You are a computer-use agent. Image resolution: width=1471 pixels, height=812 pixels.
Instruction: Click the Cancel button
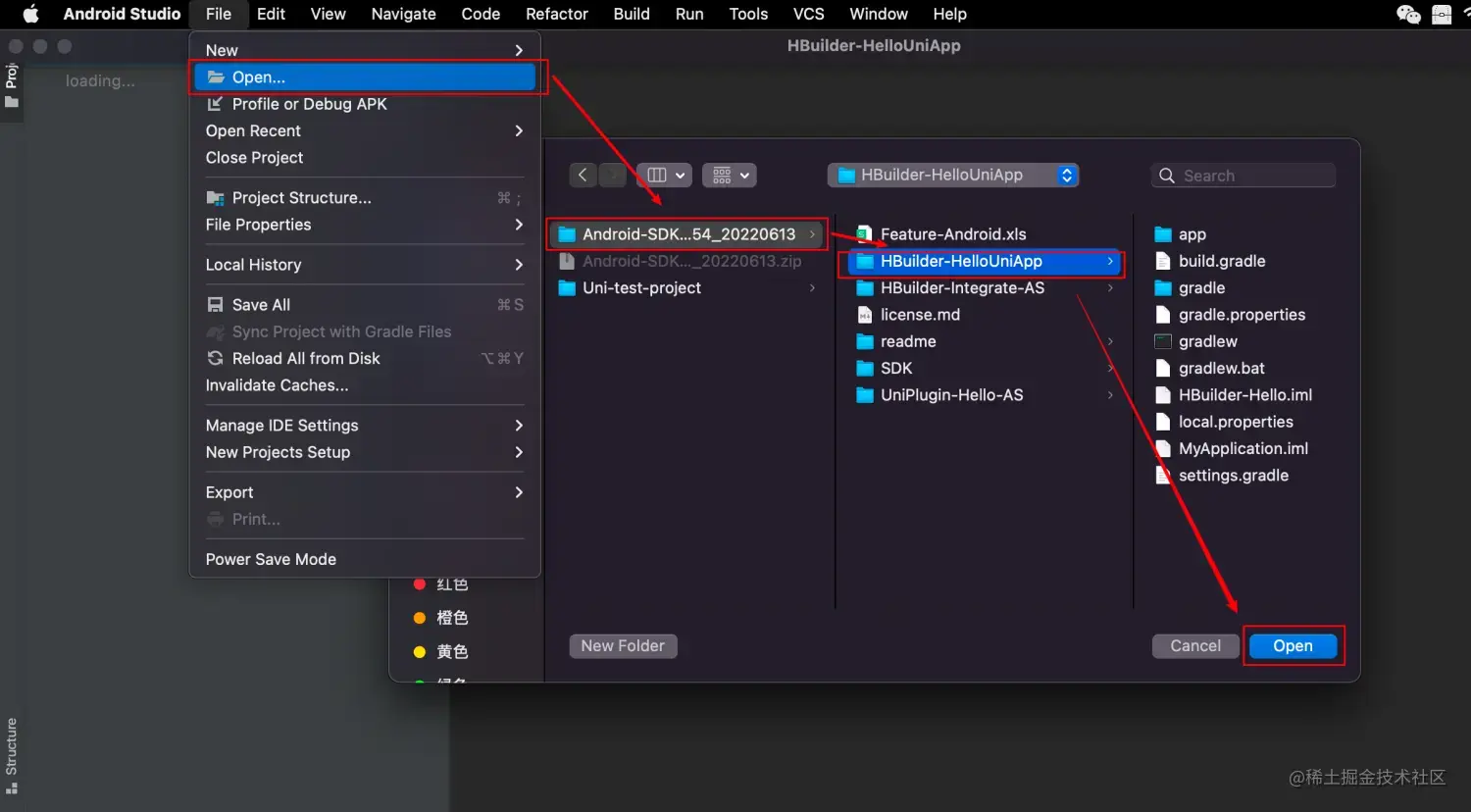tap(1195, 646)
